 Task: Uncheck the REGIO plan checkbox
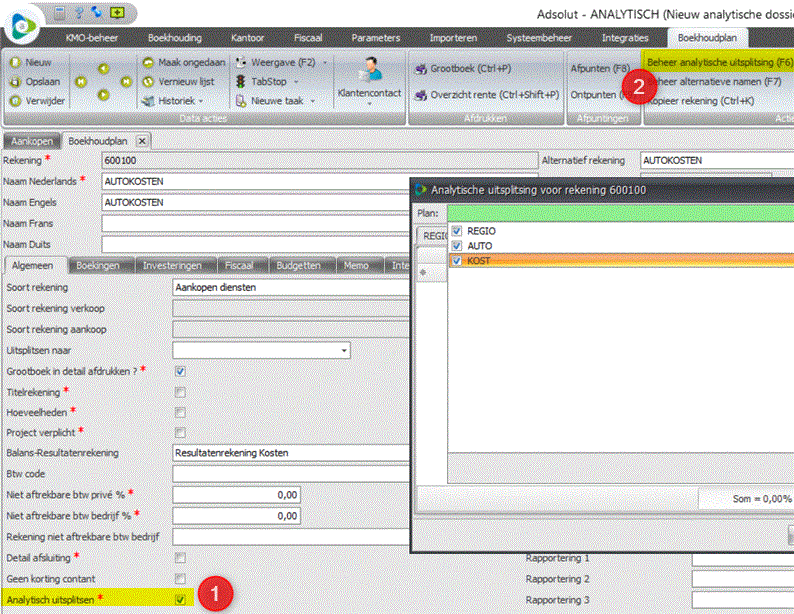(x=457, y=231)
